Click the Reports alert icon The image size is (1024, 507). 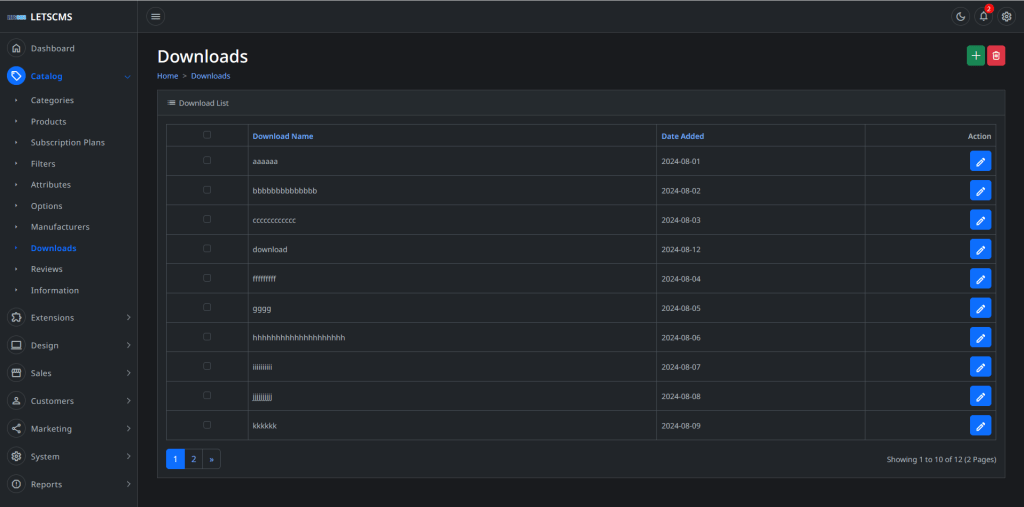16,484
